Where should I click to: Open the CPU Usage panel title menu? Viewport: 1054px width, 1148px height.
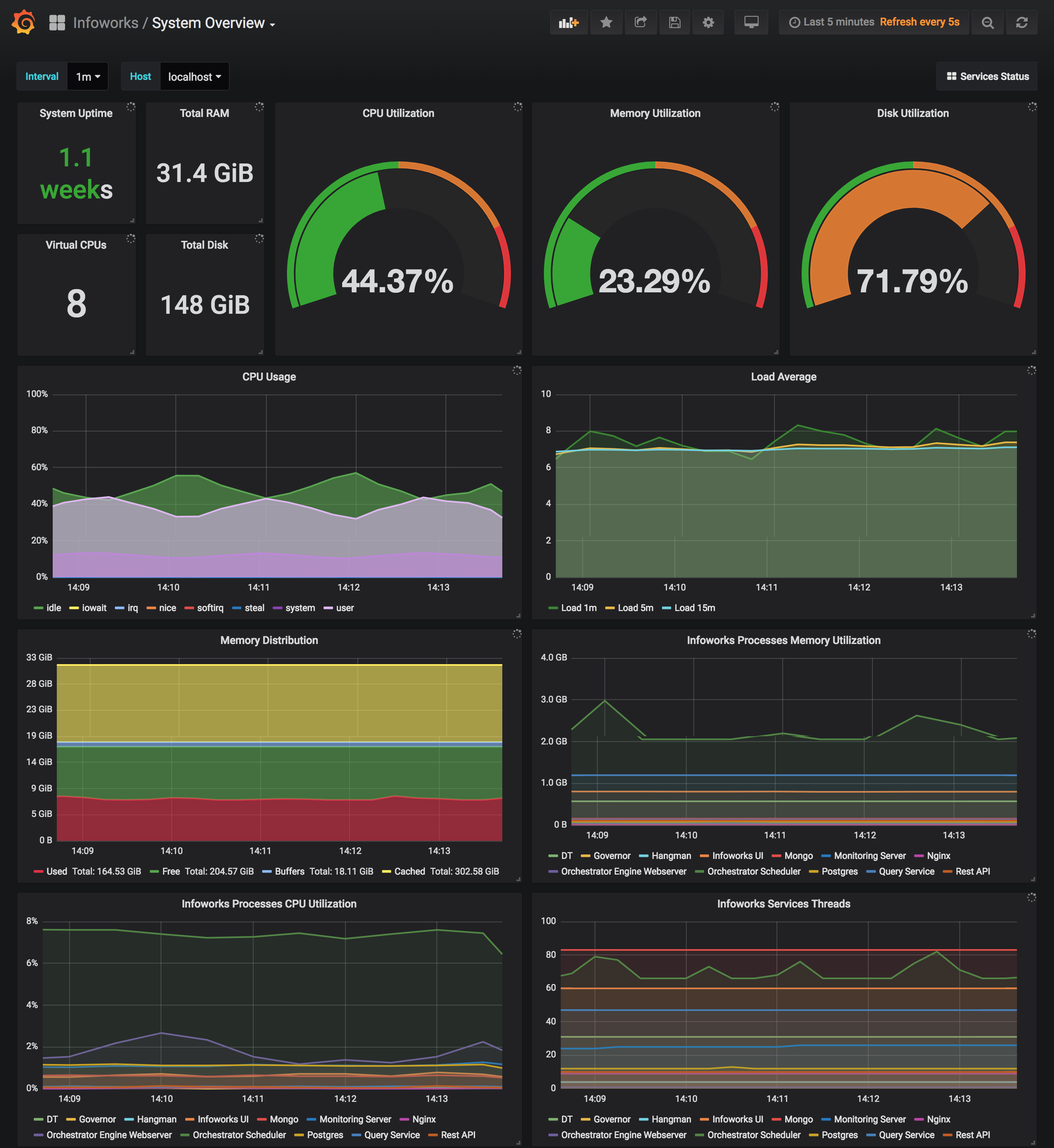[x=269, y=377]
